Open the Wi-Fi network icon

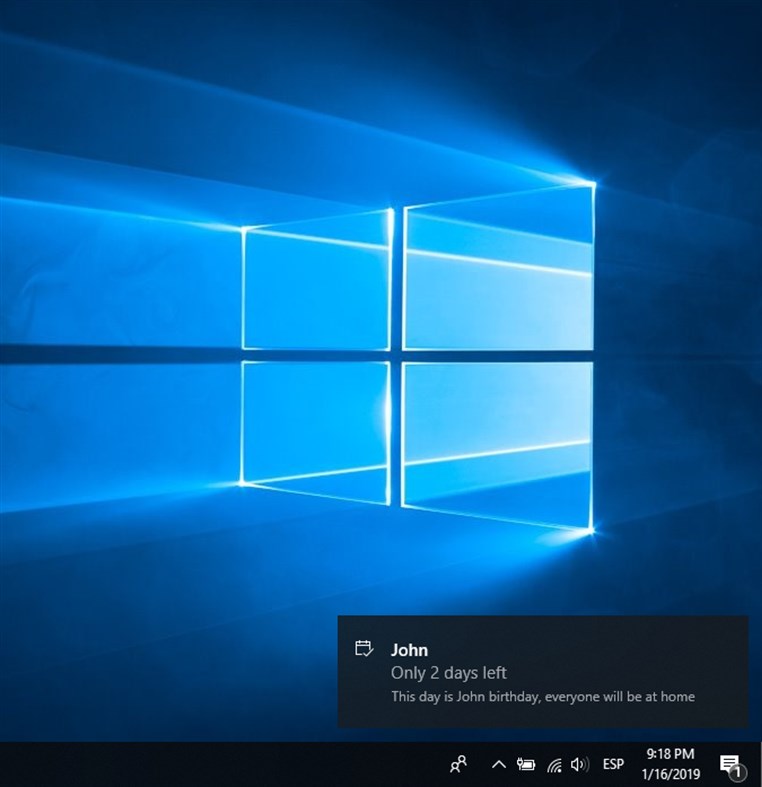554,764
